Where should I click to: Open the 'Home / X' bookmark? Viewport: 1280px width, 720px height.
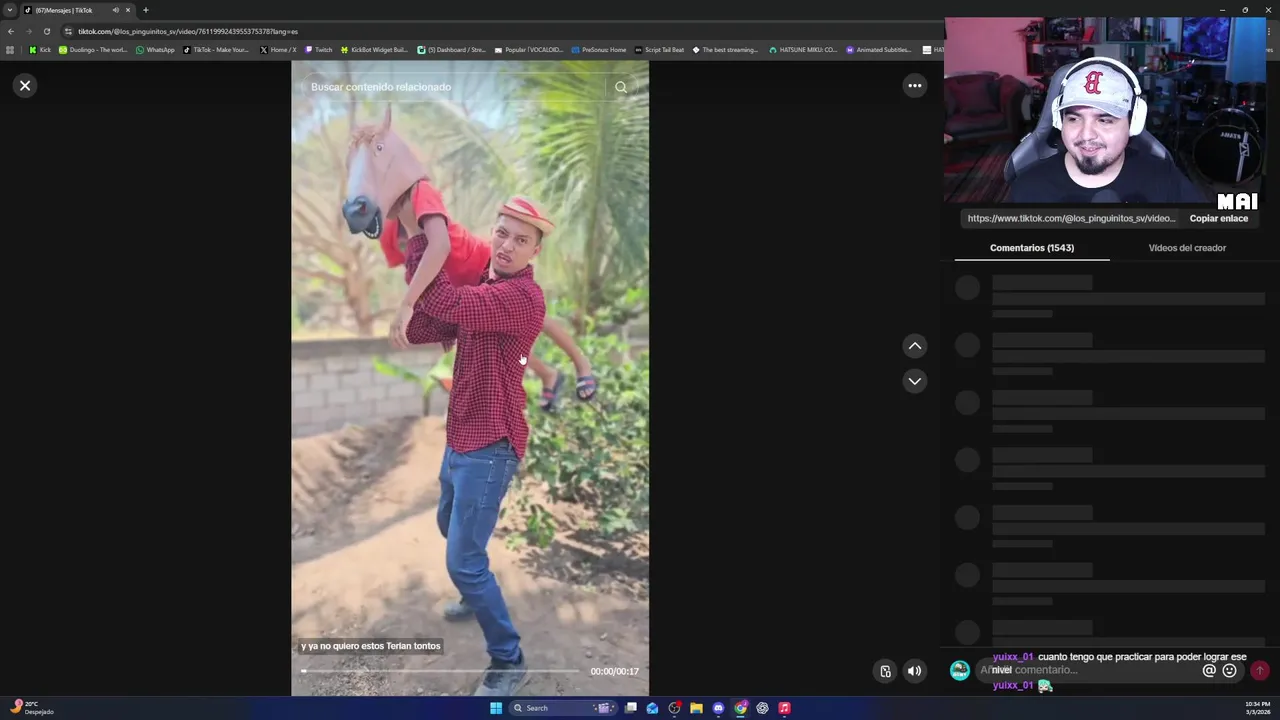coord(278,49)
